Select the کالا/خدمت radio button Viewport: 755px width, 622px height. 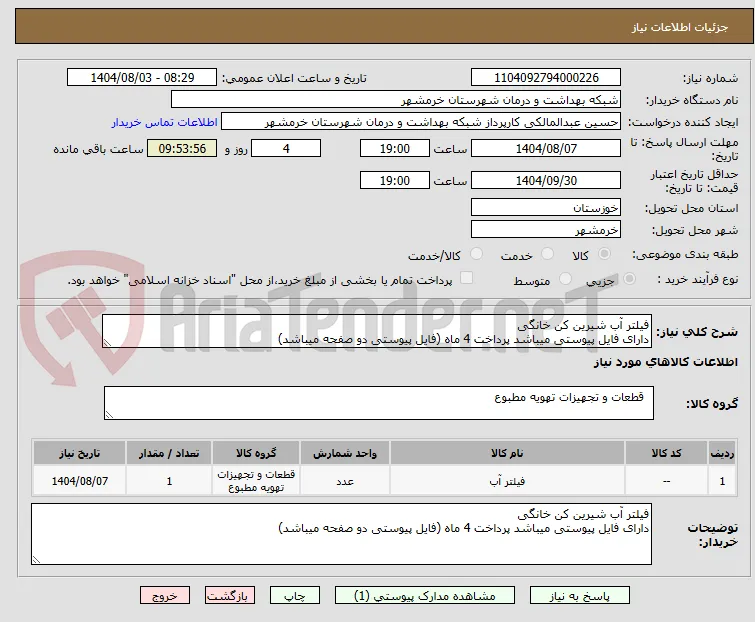point(476,254)
